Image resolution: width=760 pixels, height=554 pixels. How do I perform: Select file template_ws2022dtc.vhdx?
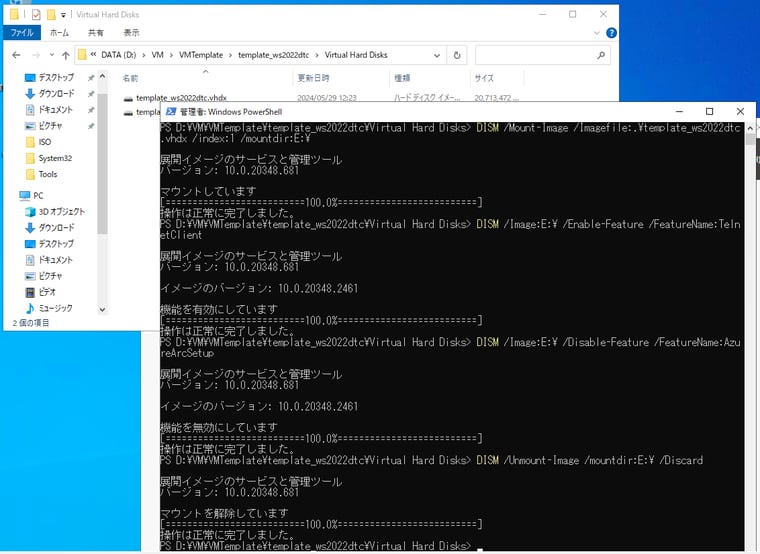[181, 97]
